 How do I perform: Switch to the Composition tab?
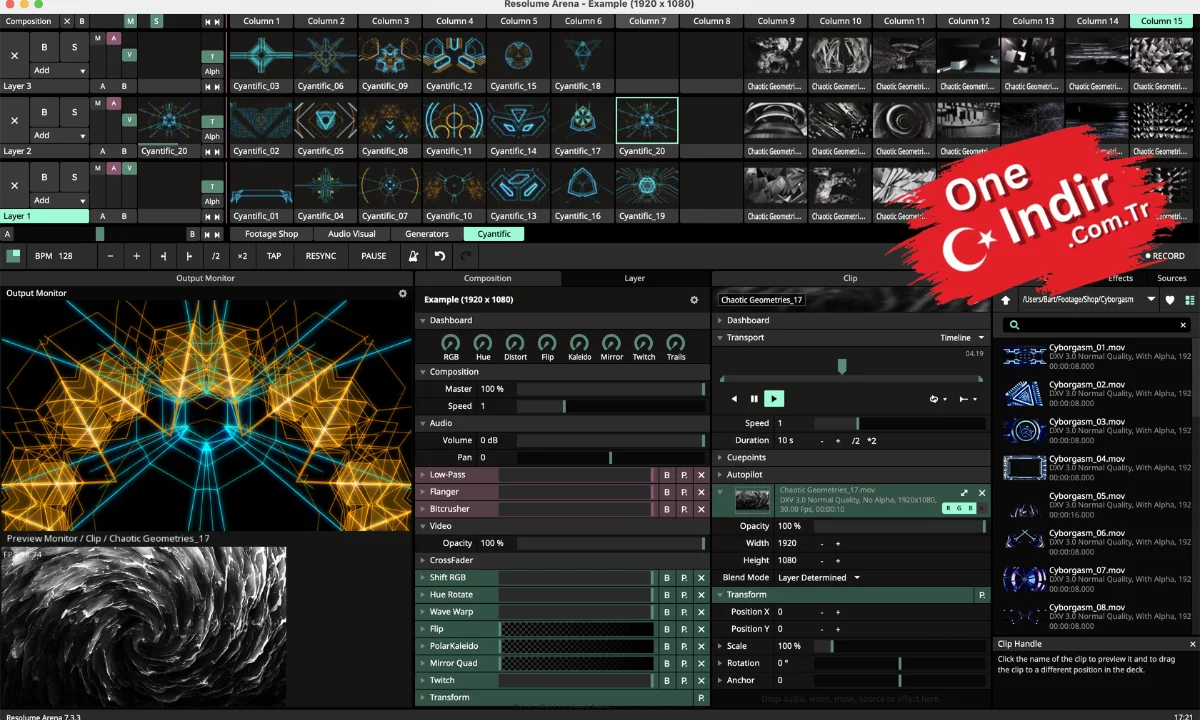point(488,278)
